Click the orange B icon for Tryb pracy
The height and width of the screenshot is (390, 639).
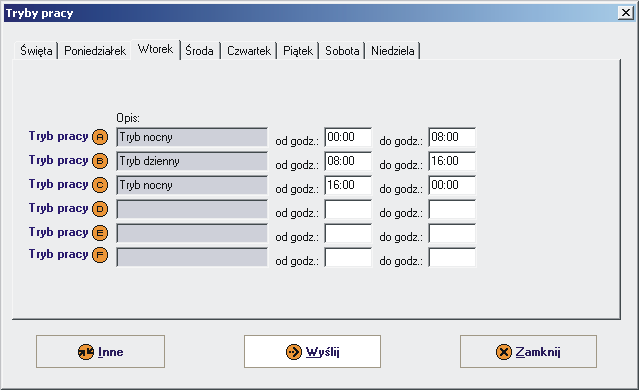(100, 161)
